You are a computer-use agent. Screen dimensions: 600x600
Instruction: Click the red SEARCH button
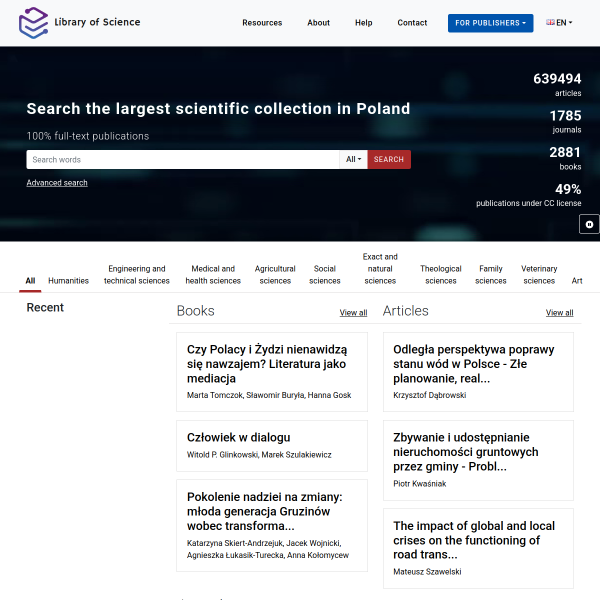[389, 159]
